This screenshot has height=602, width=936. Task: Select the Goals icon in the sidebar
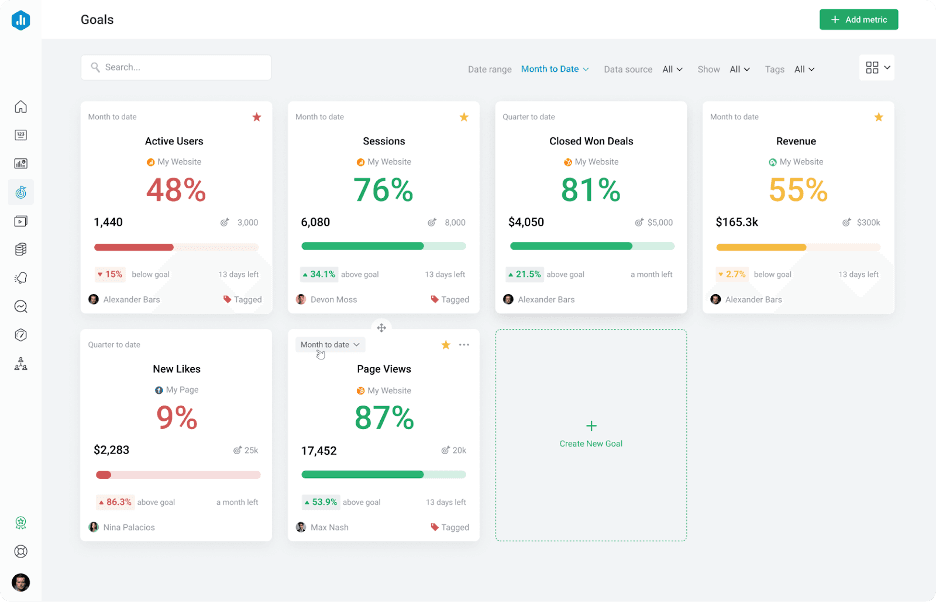click(x=21, y=192)
